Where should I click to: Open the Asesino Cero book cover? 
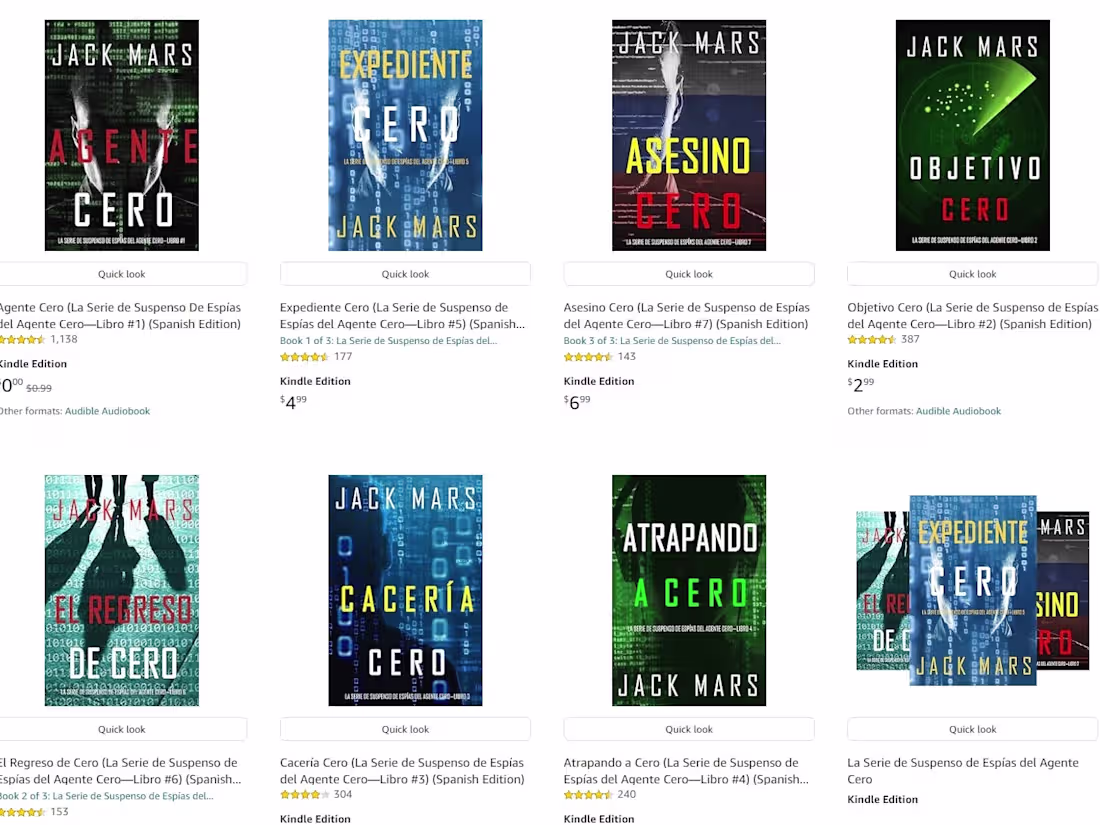689,135
